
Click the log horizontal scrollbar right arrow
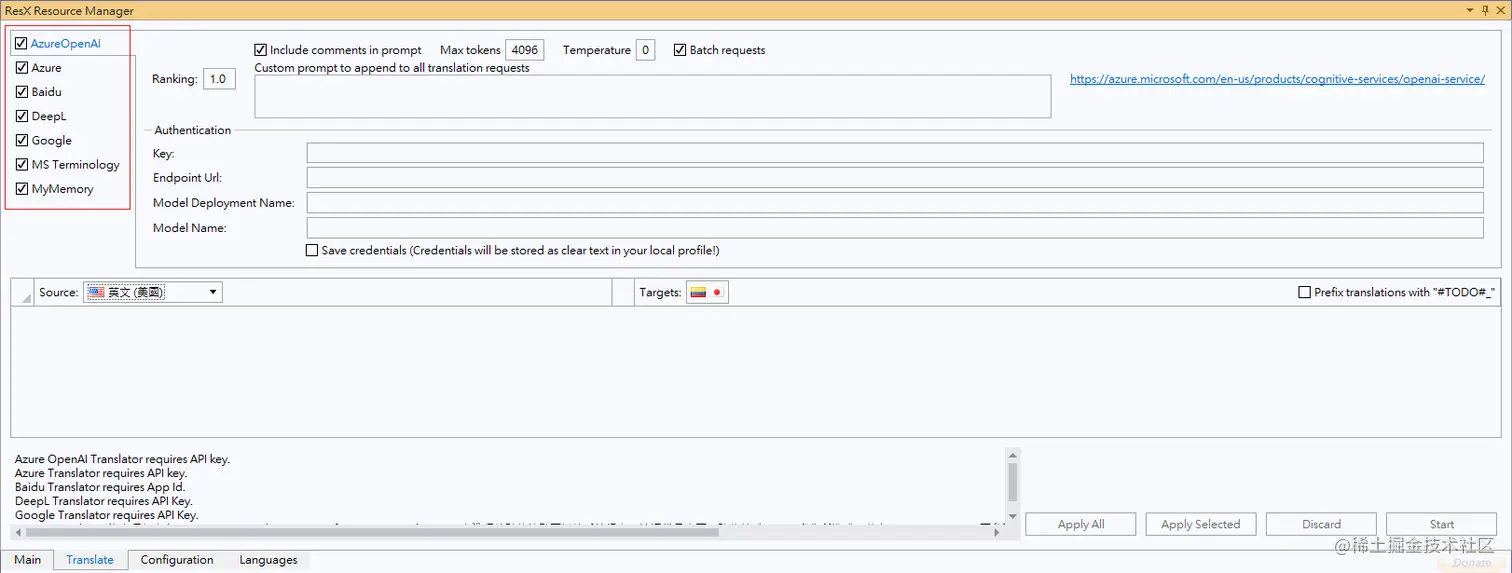pyautogui.click(x=999, y=532)
